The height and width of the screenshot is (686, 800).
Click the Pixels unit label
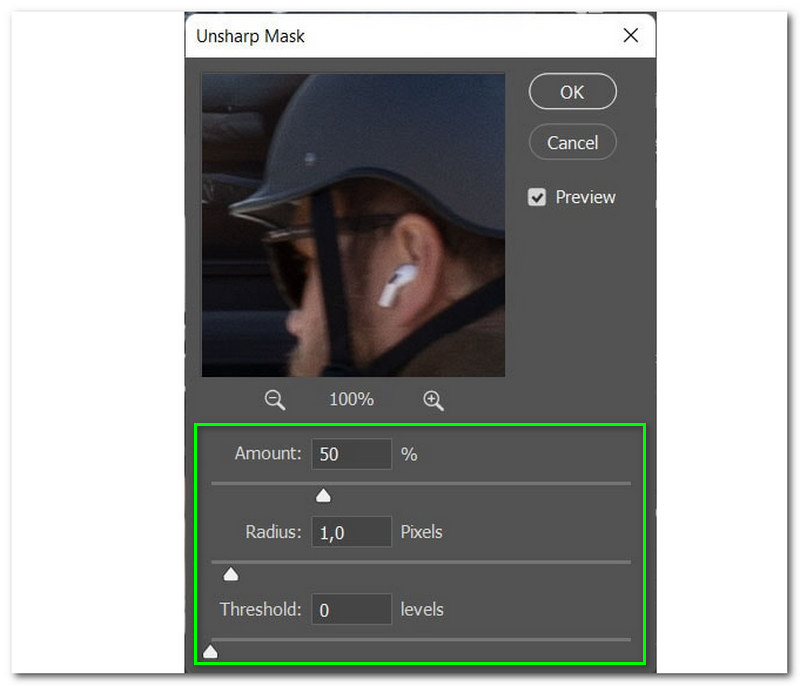421,532
